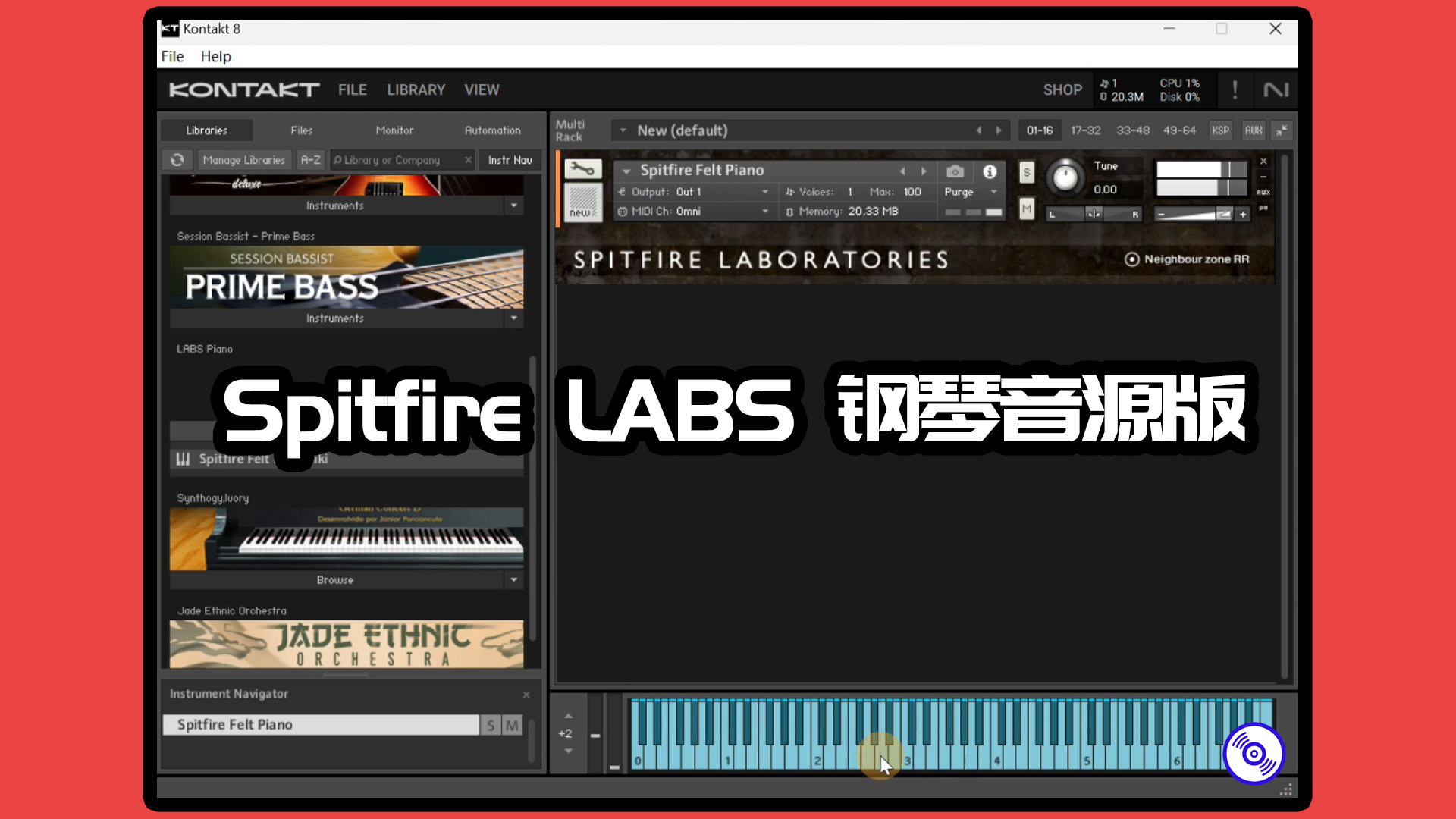
Task: Shift keyboard octave down arrow
Action: (x=568, y=751)
